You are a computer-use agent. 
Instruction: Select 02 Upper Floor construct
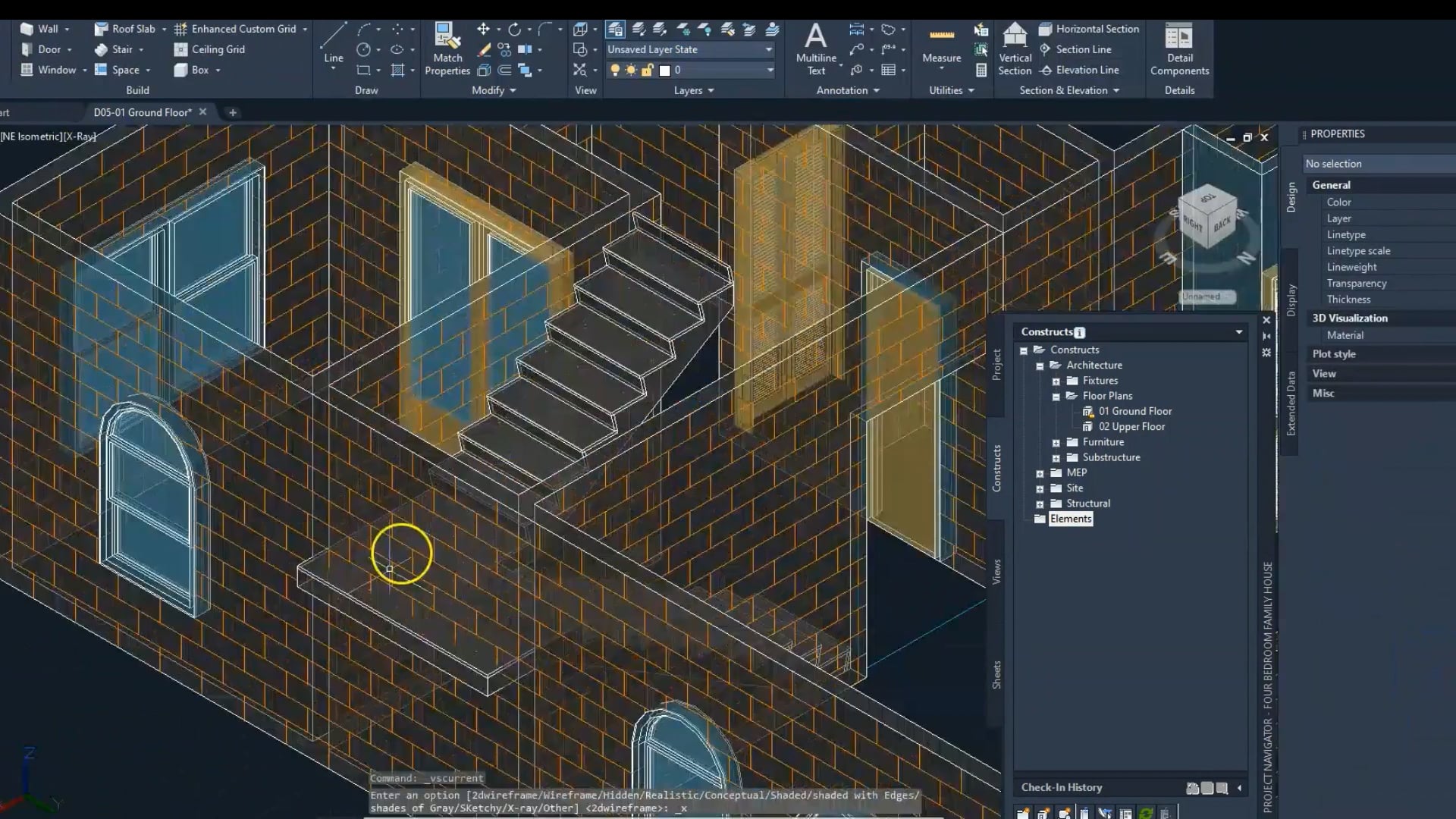1131,426
